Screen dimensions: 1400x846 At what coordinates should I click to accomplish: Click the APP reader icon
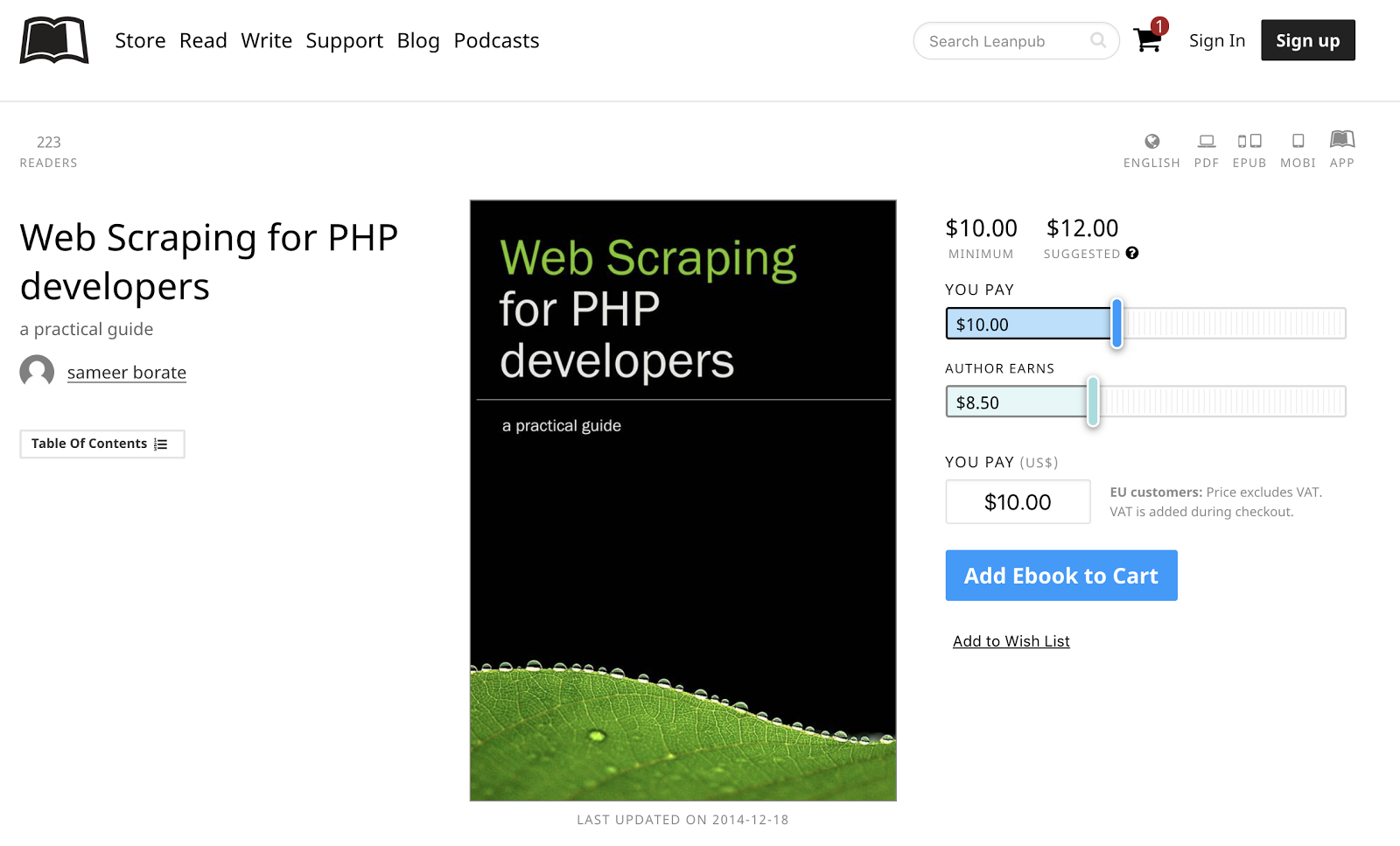click(1342, 139)
